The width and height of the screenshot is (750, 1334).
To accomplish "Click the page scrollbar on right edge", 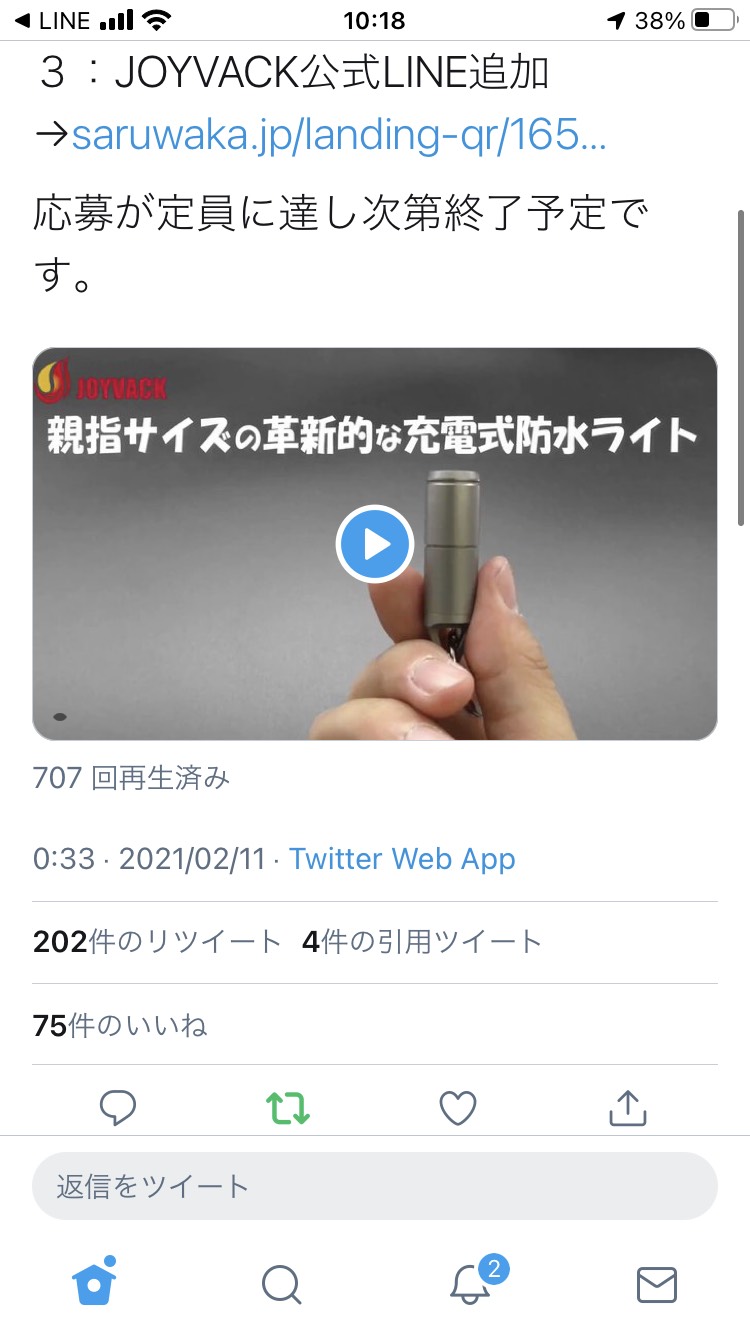I will [741, 367].
